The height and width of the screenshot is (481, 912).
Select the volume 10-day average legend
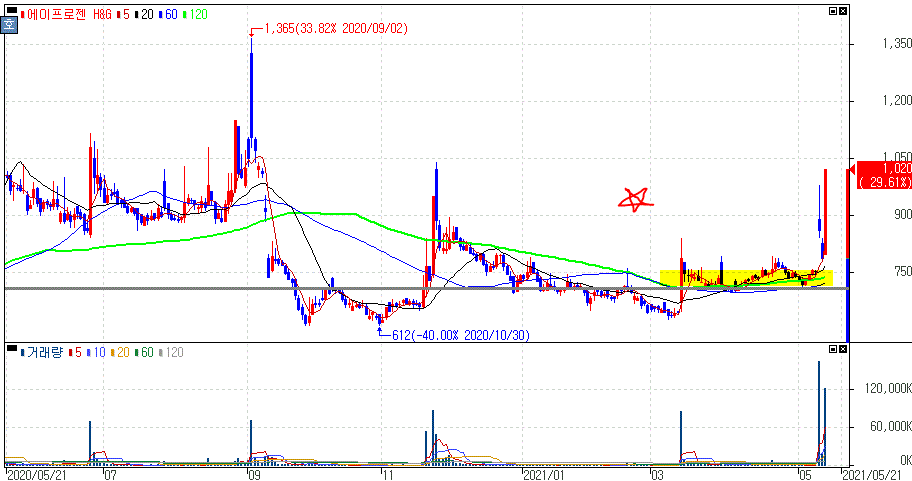pos(96,352)
